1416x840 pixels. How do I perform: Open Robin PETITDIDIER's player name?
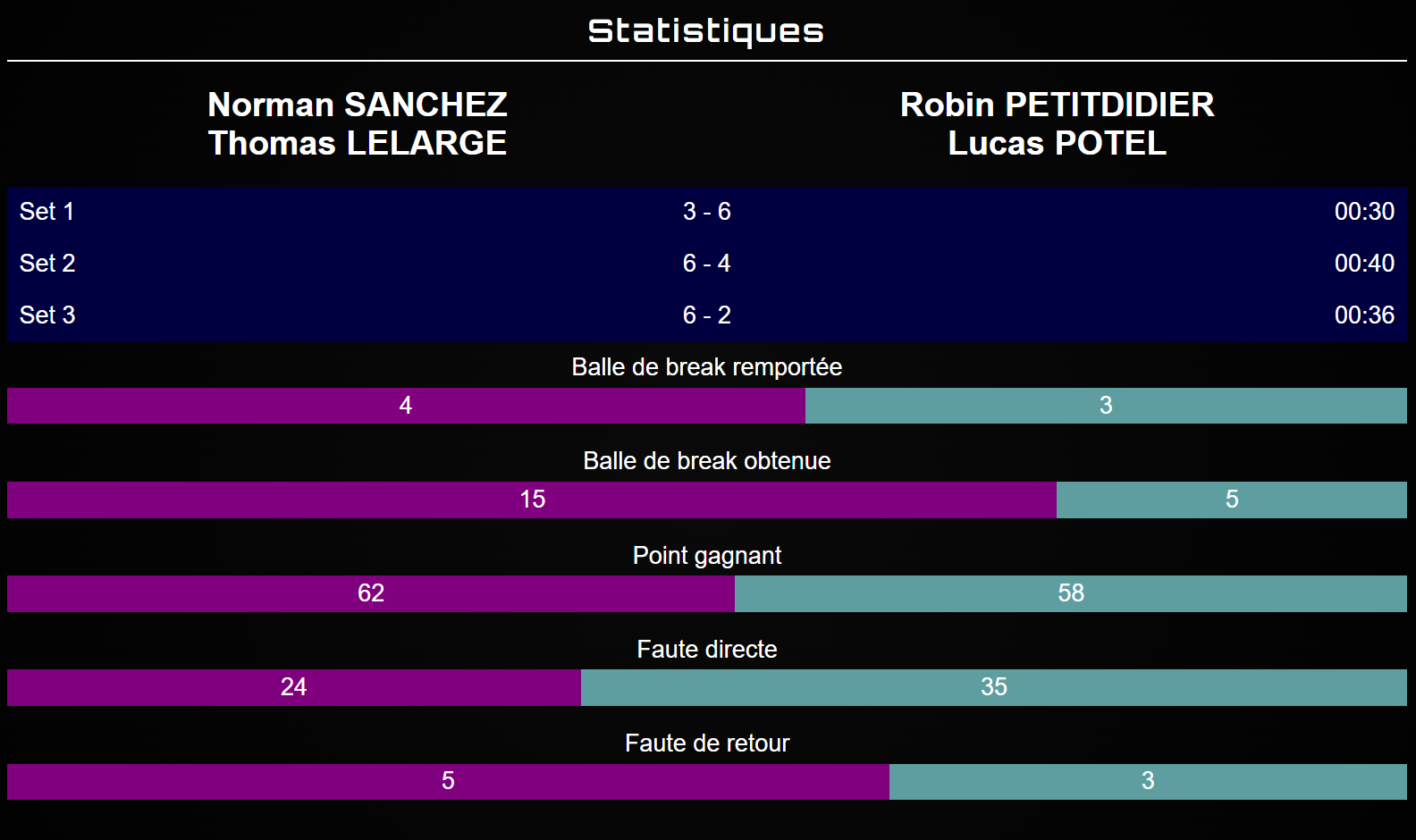pos(1057,105)
